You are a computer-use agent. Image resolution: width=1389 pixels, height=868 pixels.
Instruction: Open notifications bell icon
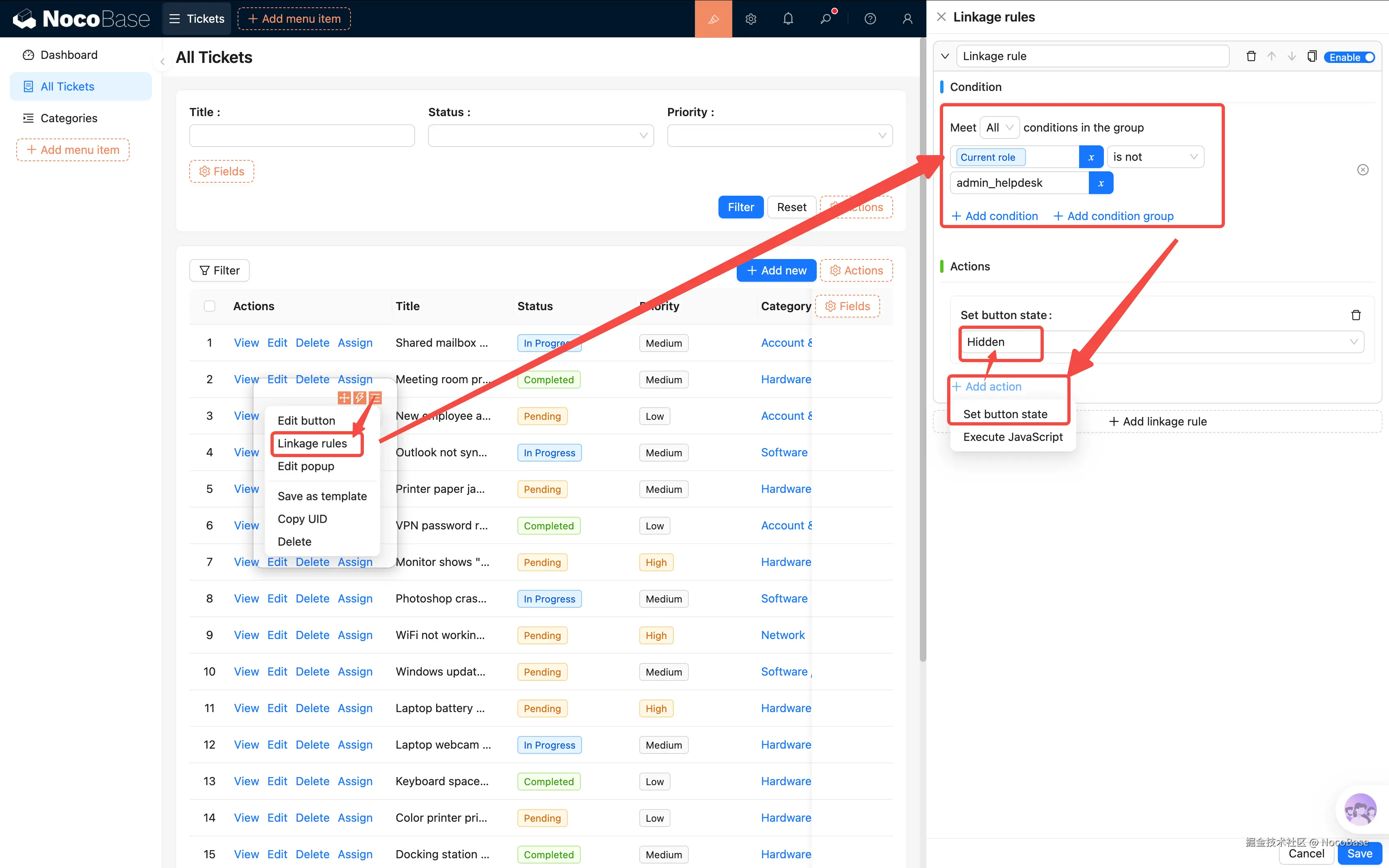click(x=788, y=19)
